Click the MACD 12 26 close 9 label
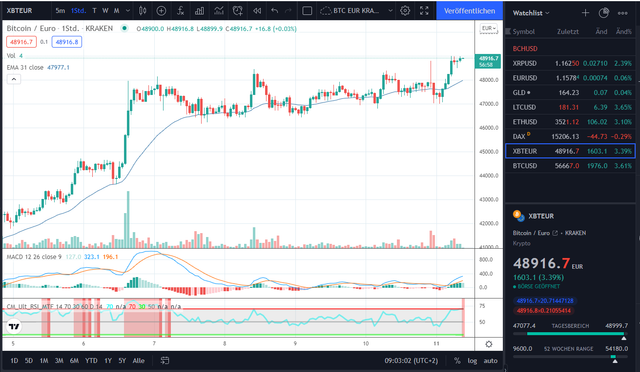 click(34, 257)
